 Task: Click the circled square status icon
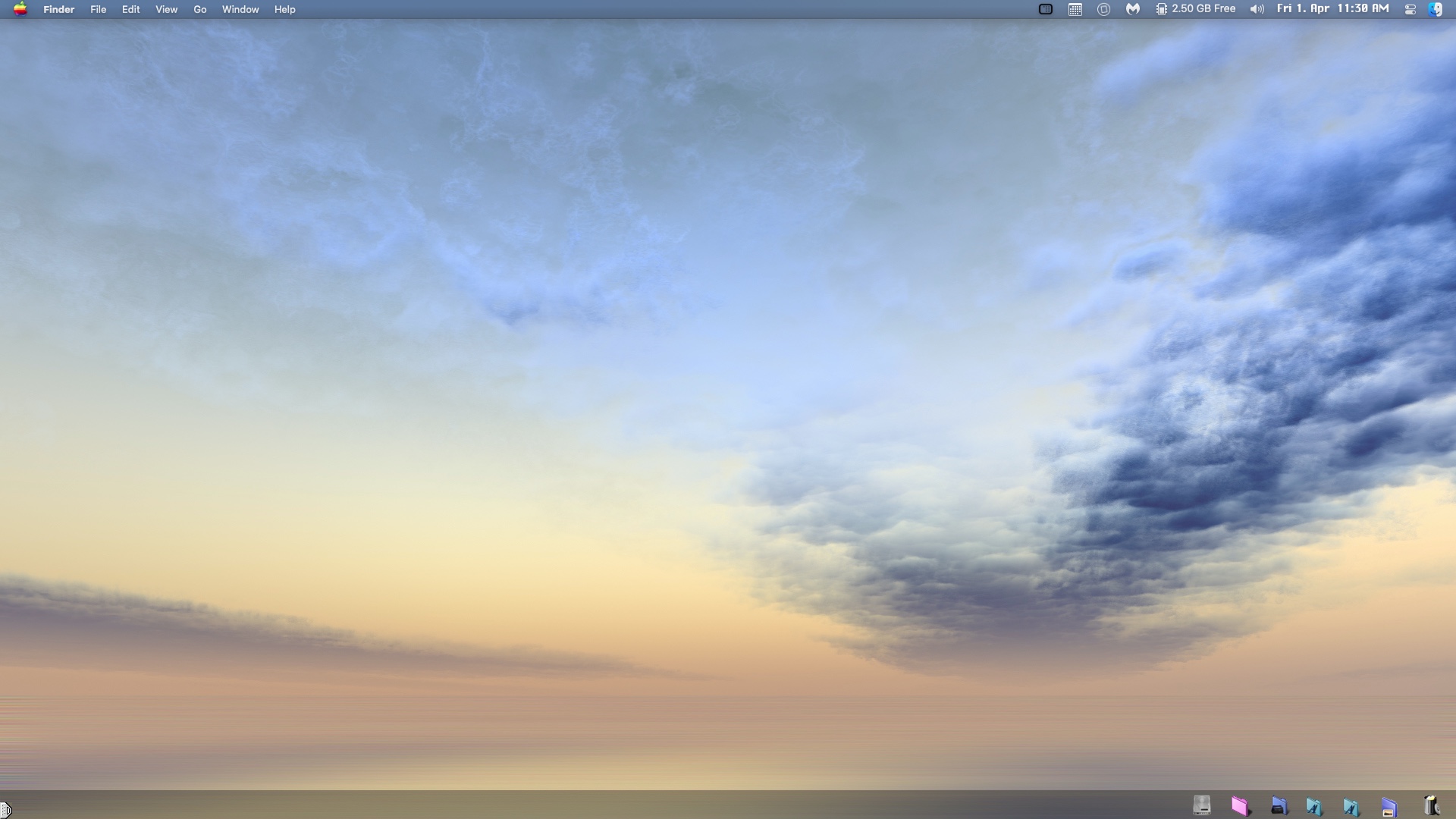[x=1103, y=9]
